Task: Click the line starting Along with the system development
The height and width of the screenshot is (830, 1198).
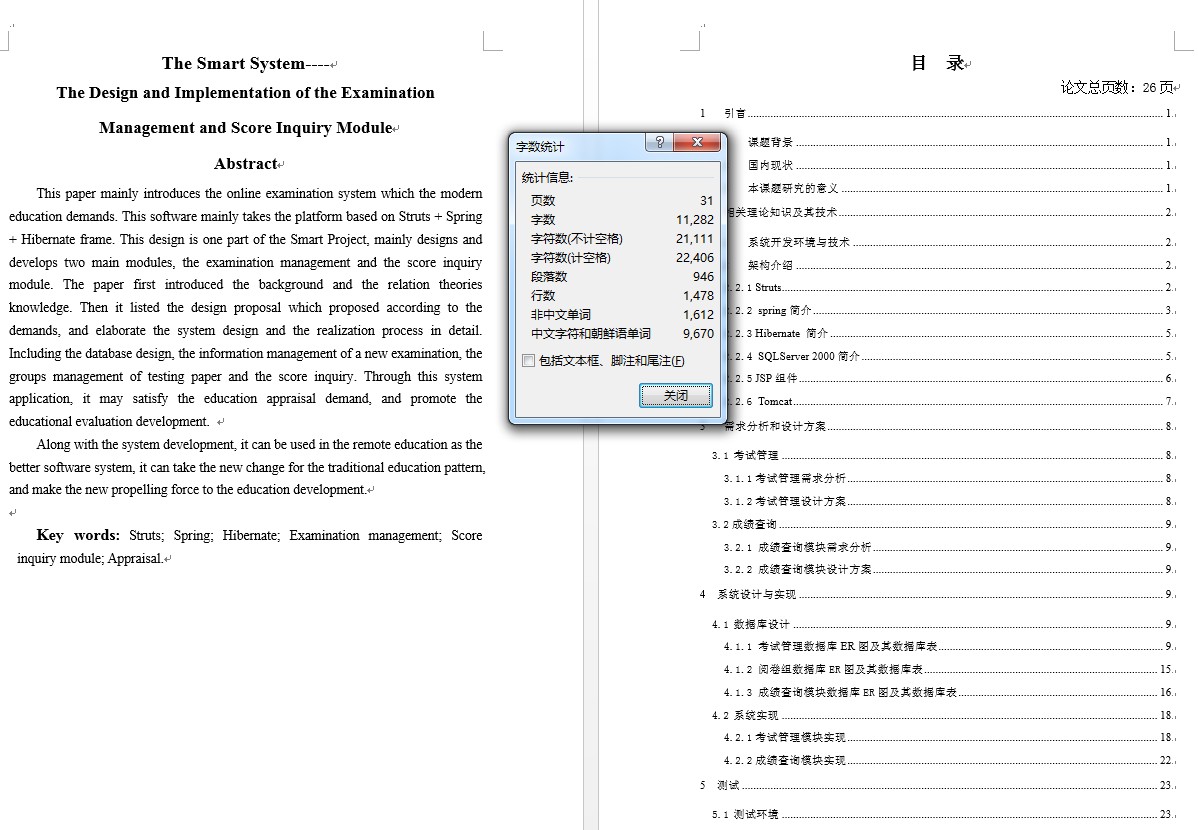Action: coord(259,444)
